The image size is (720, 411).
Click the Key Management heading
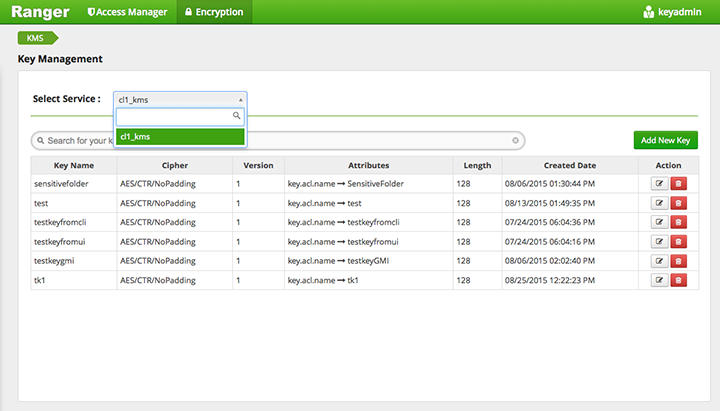(x=60, y=59)
